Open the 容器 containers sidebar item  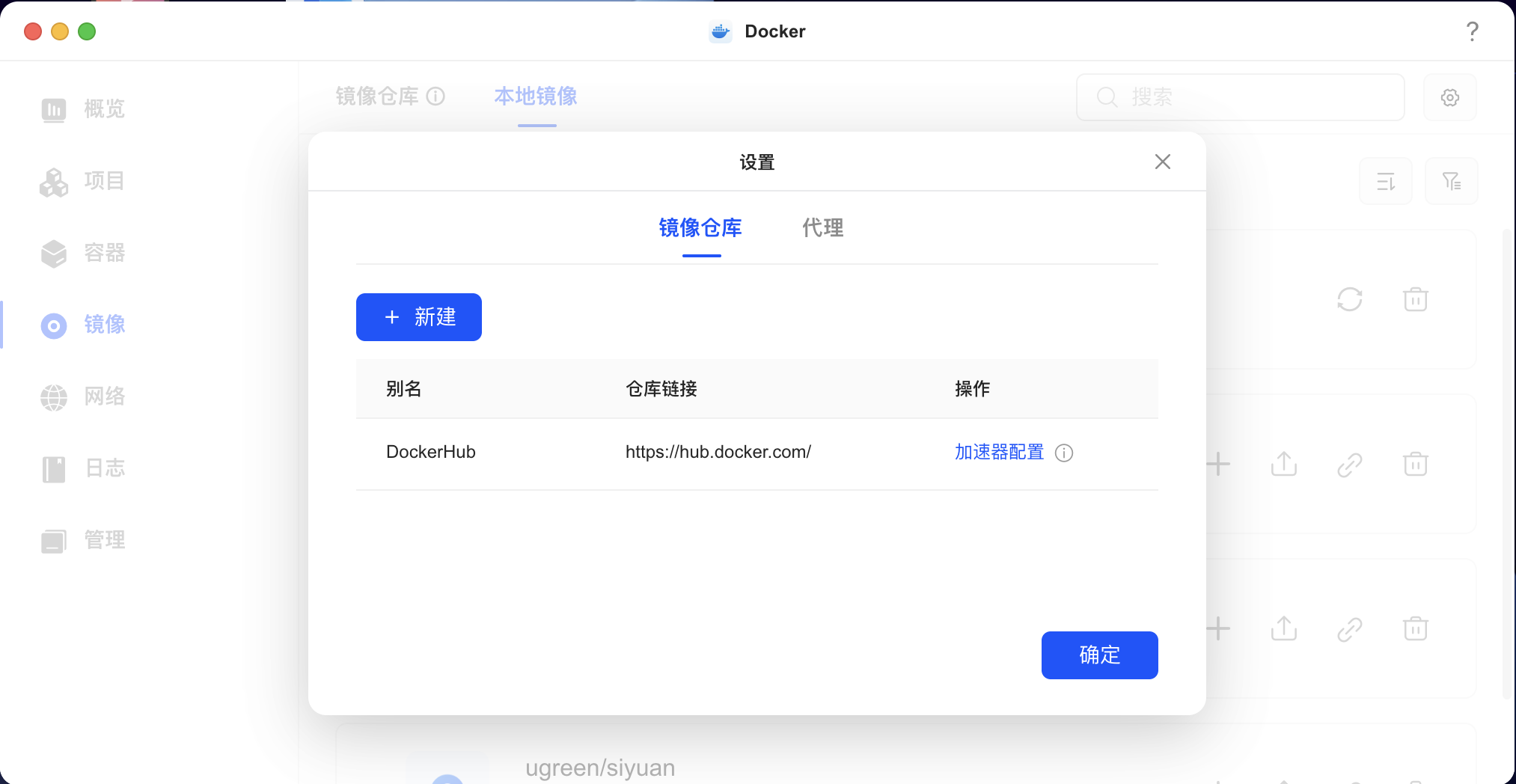82,253
